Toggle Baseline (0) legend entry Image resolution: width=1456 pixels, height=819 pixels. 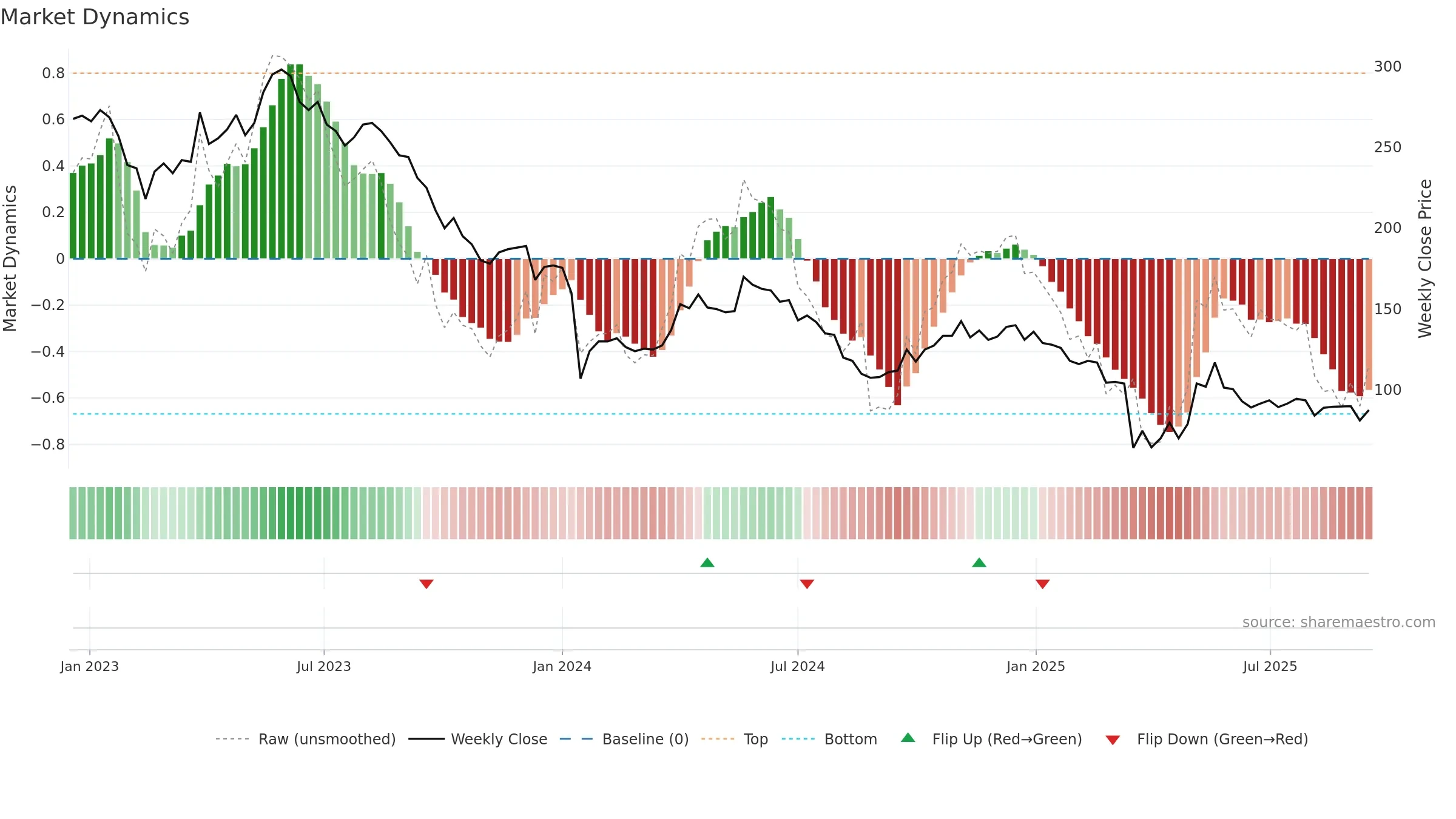point(624,739)
